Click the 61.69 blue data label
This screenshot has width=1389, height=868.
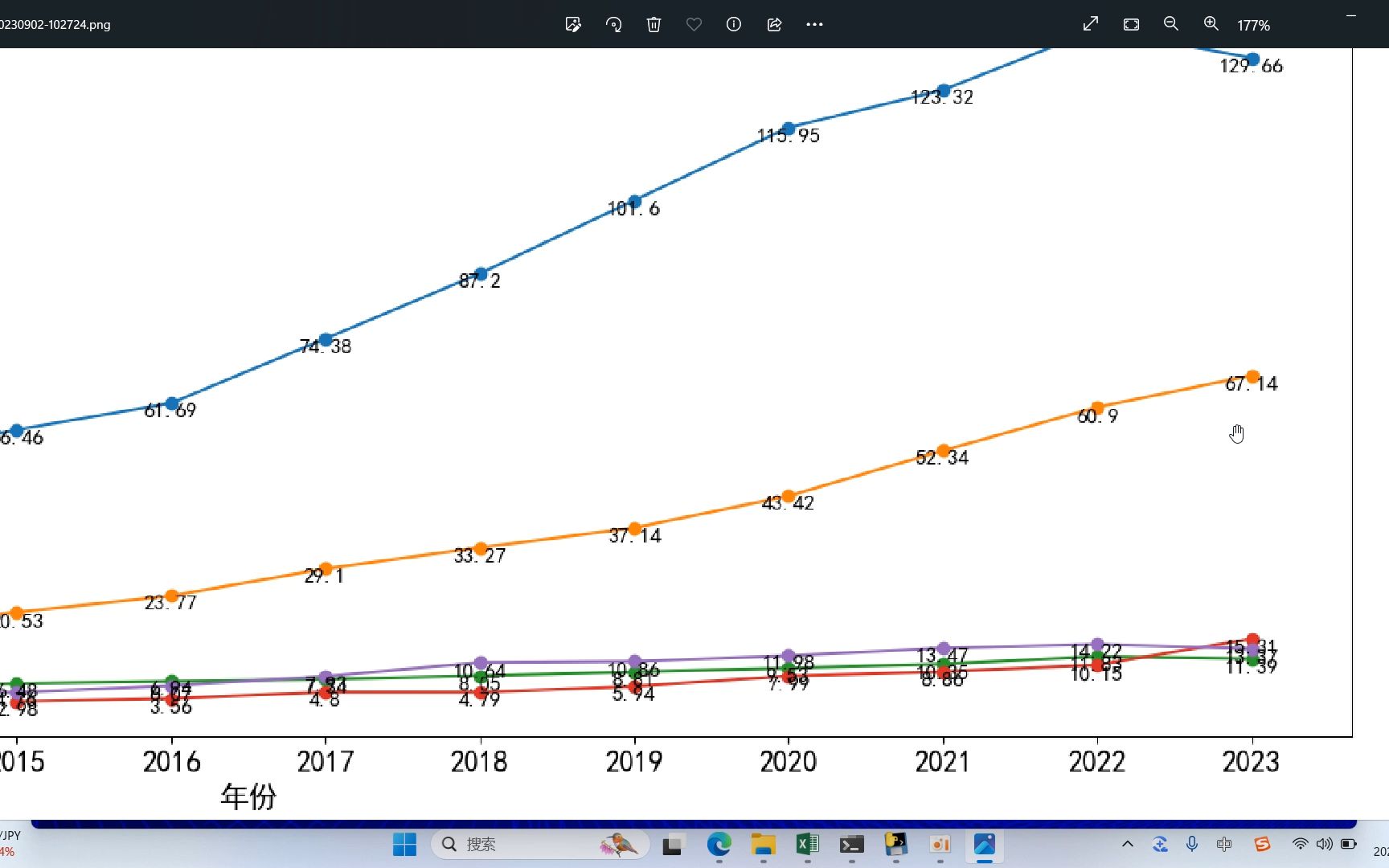point(170,411)
